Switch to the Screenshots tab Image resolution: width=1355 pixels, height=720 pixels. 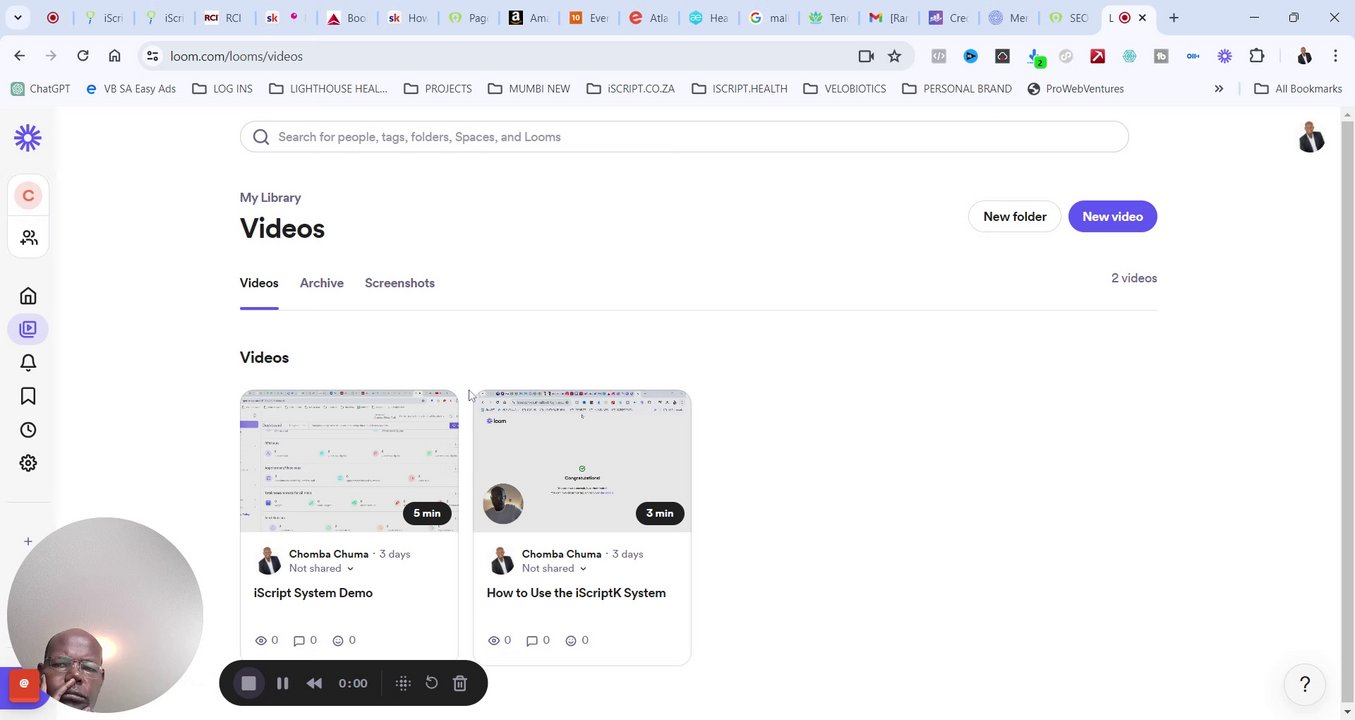tap(399, 283)
